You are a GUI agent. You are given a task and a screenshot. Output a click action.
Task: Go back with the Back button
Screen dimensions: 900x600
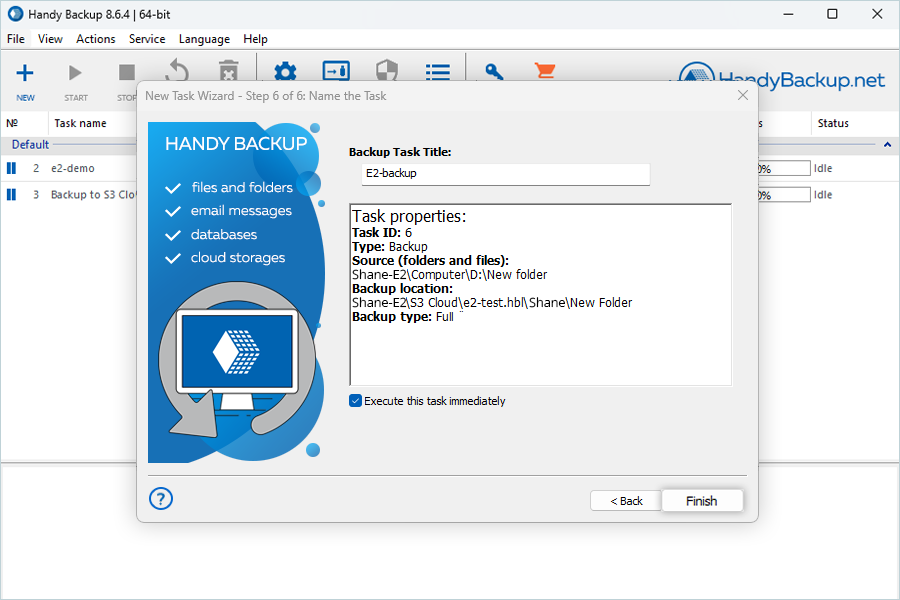[626, 501]
